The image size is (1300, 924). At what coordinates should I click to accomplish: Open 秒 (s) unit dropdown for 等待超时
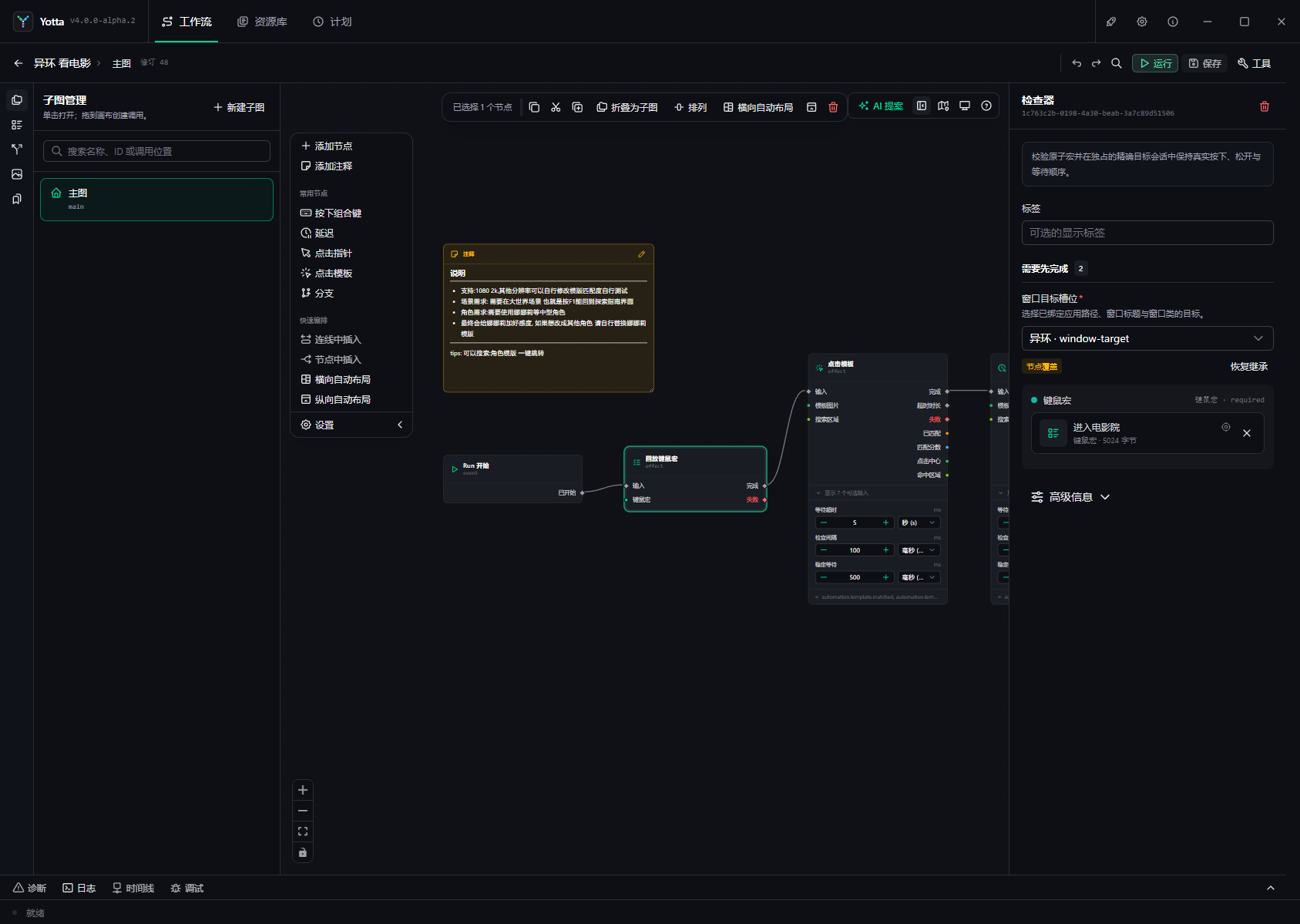click(919, 522)
